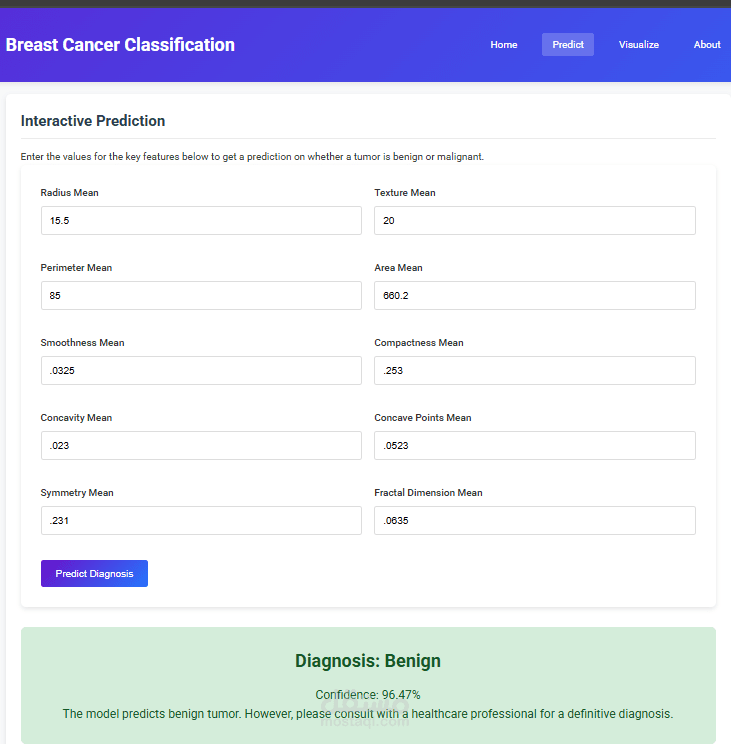
Task: Open the Home navigation link
Action: click(x=504, y=45)
